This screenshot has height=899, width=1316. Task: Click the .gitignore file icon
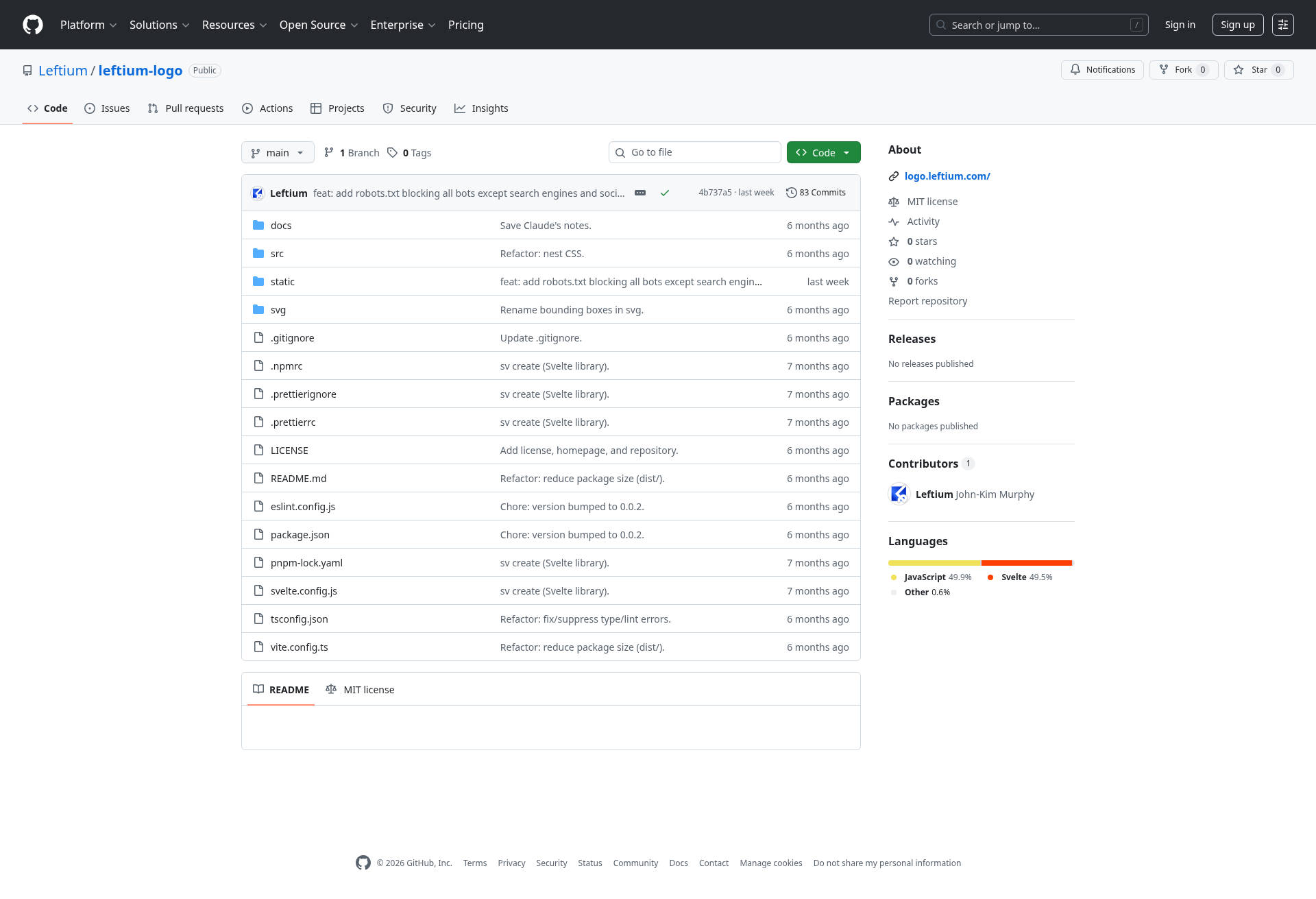258,338
